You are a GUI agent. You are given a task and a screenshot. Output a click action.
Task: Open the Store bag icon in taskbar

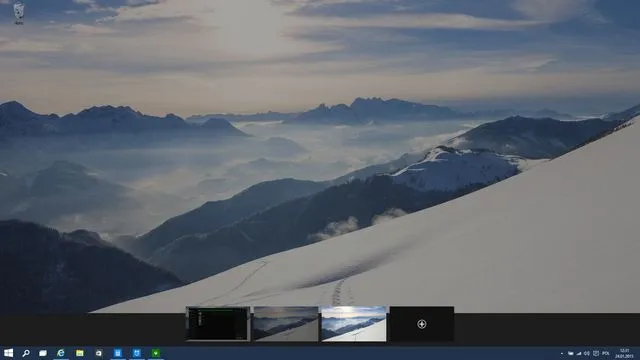[x=99, y=353]
